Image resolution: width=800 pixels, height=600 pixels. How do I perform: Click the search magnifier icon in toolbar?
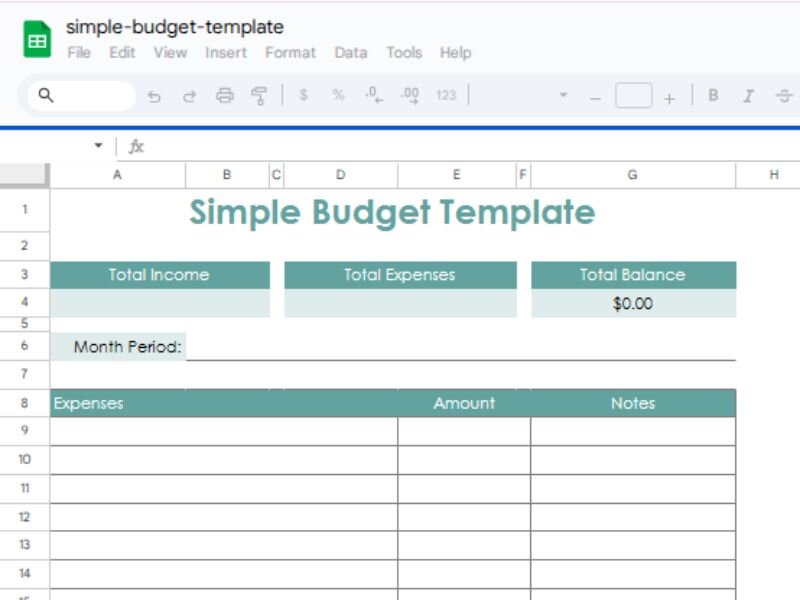point(46,95)
